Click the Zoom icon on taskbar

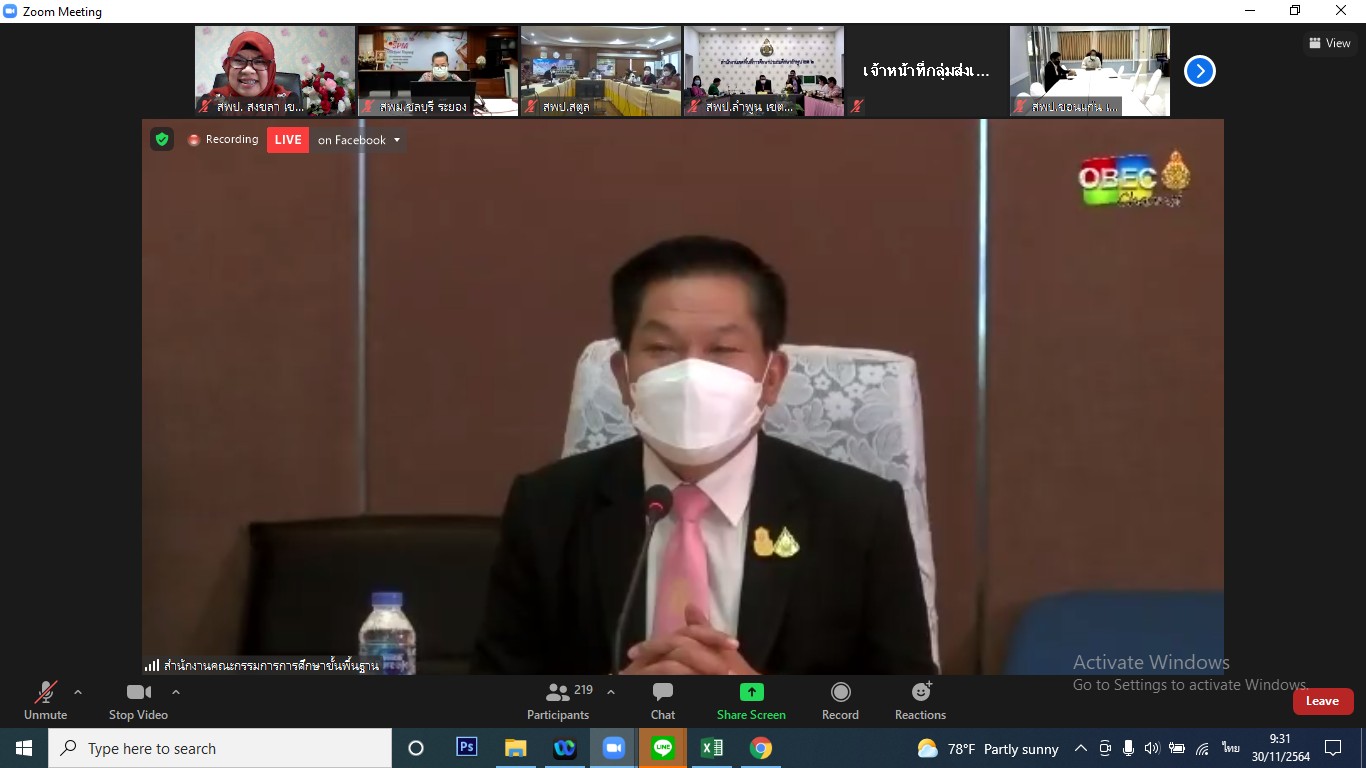(x=614, y=748)
